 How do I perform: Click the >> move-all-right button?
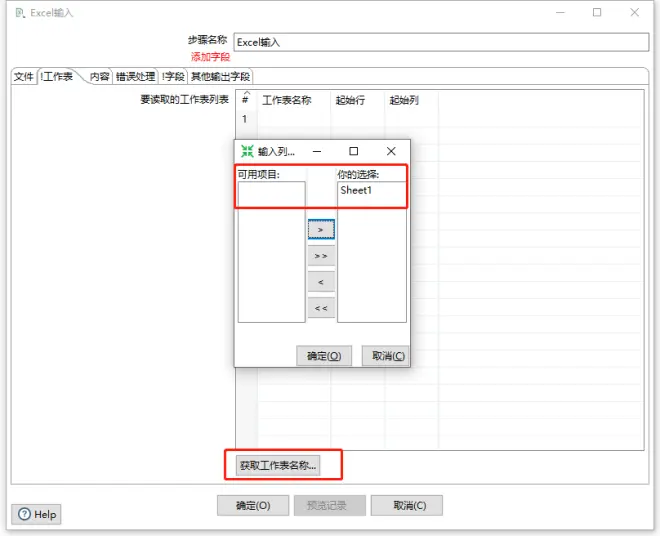321,256
